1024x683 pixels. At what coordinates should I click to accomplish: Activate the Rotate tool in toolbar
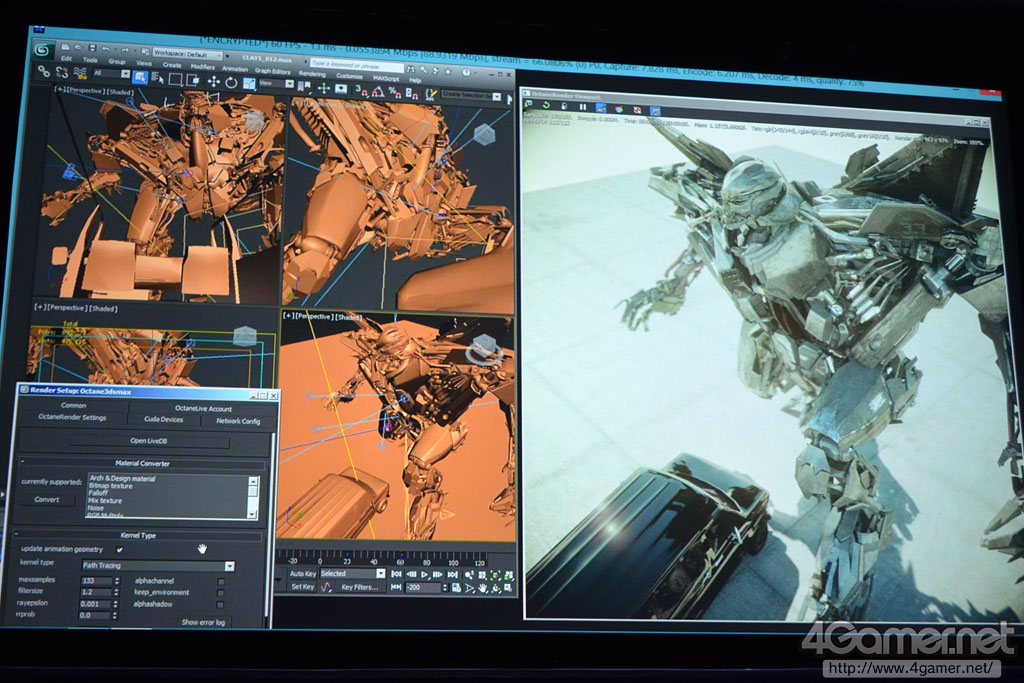231,80
